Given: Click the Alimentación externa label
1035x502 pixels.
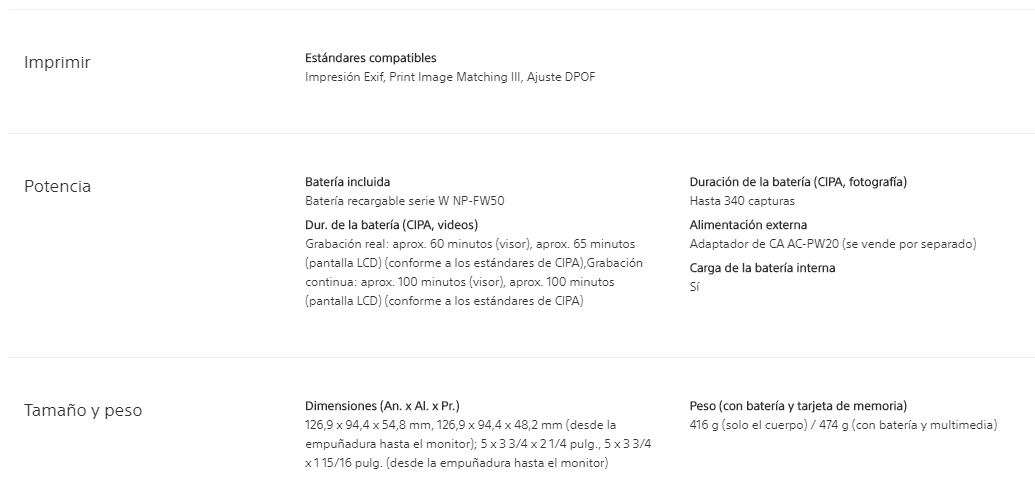Looking at the screenshot, I should click(x=748, y=225).
